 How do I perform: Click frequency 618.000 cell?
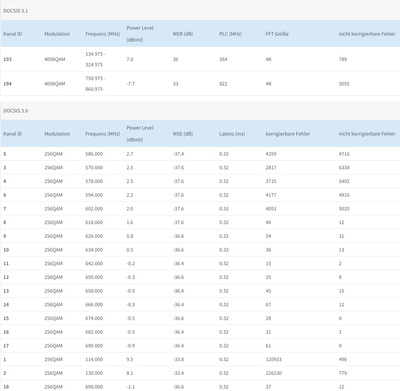(x=94, y=222)
